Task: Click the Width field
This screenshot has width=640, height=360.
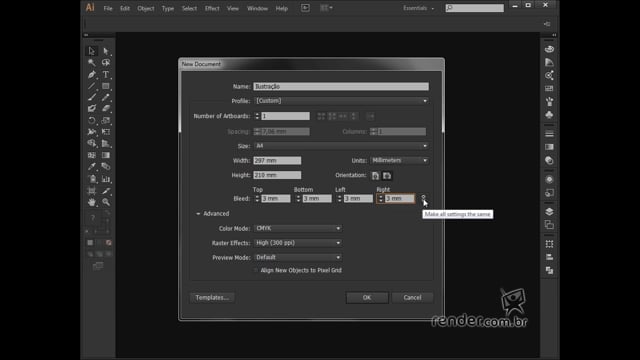Action: point(277,160)
